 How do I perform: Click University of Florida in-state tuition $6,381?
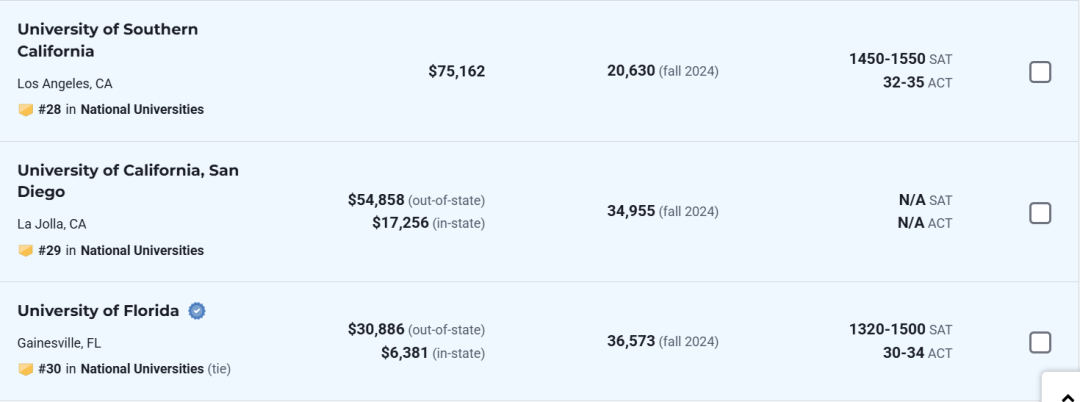click(404, 353)
